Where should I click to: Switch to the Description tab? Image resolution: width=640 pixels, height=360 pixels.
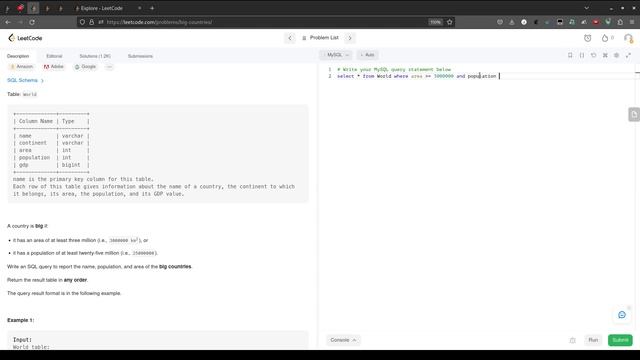point(18,56)
